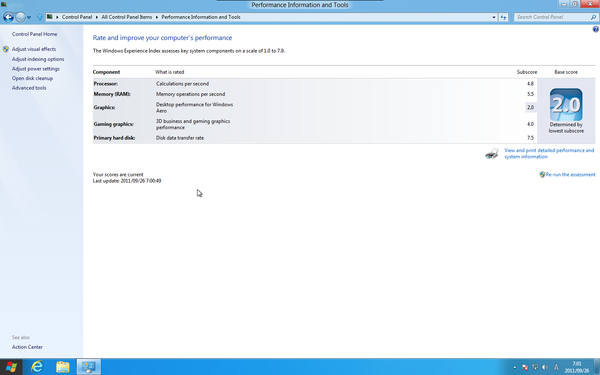Click the Control Panel icon in address bar
The height and width of the screenshot is (375, 600).
coord(49,17)
